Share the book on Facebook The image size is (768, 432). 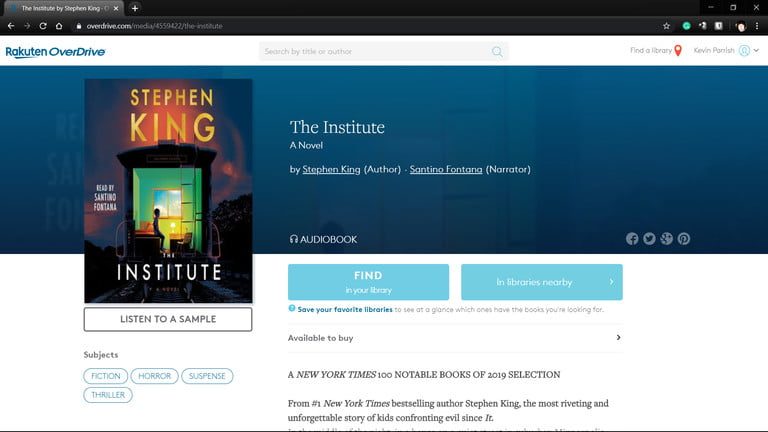(x=632, y=239)
